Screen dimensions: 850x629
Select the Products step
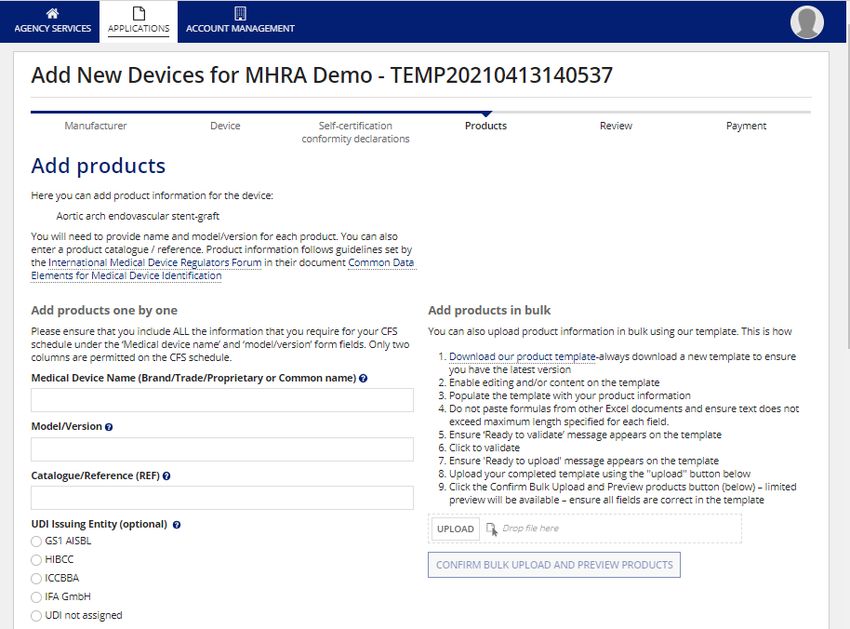click(x=486, y=126)
